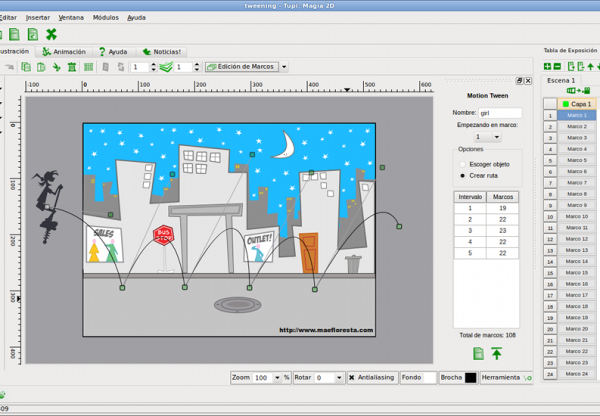Select the Escena 1 tab

(561, 80)
